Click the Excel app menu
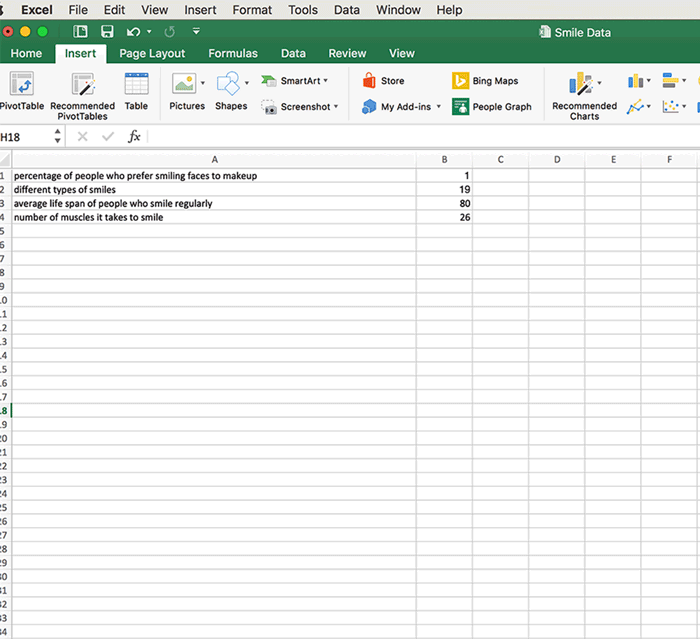 point(37,10)
